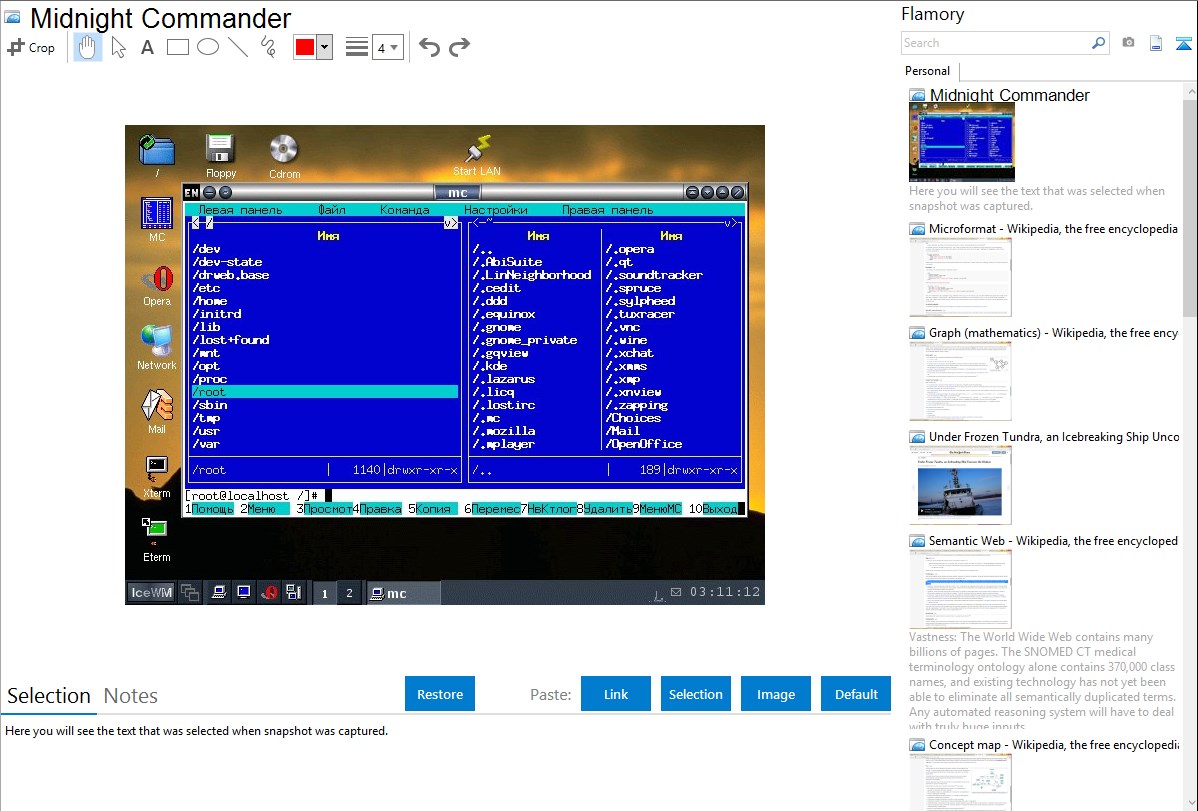Click the line thickness icon

[356, 47]
